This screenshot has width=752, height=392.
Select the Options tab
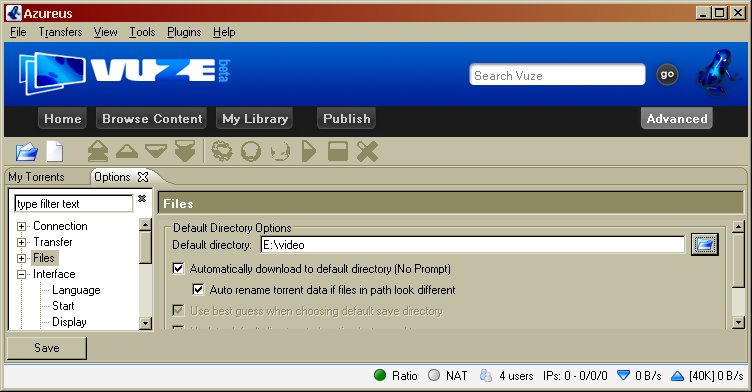pos(112,177)
